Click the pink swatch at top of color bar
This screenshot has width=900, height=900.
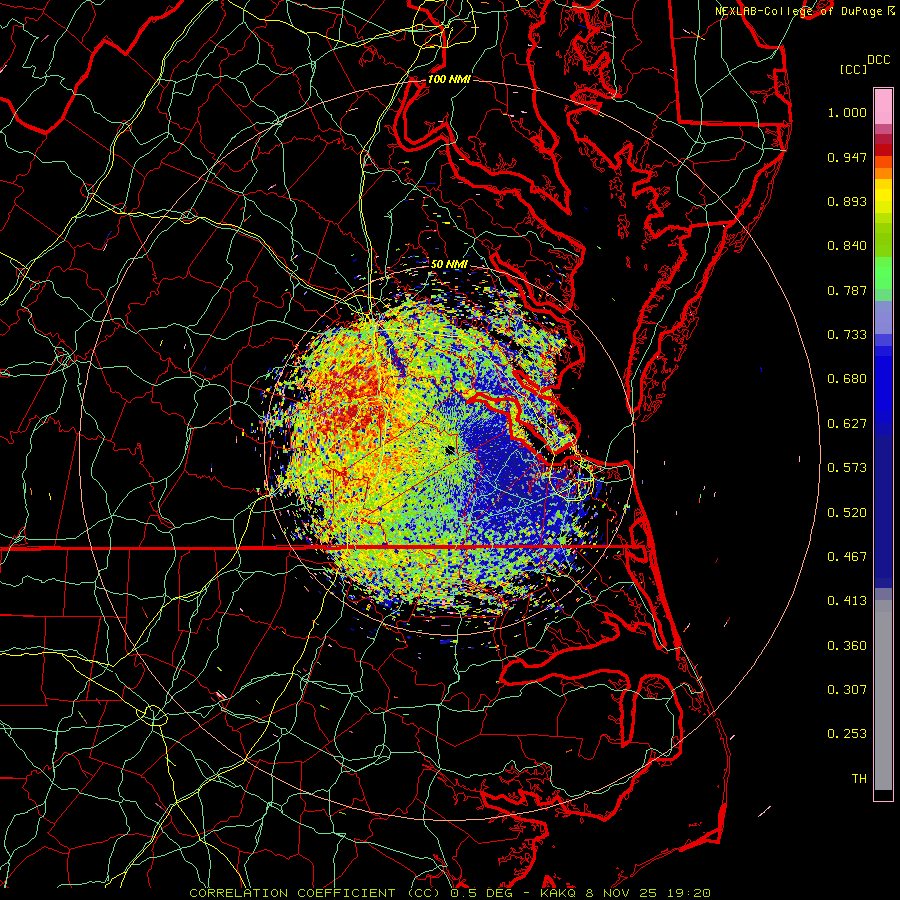click(x=883, y=107)
